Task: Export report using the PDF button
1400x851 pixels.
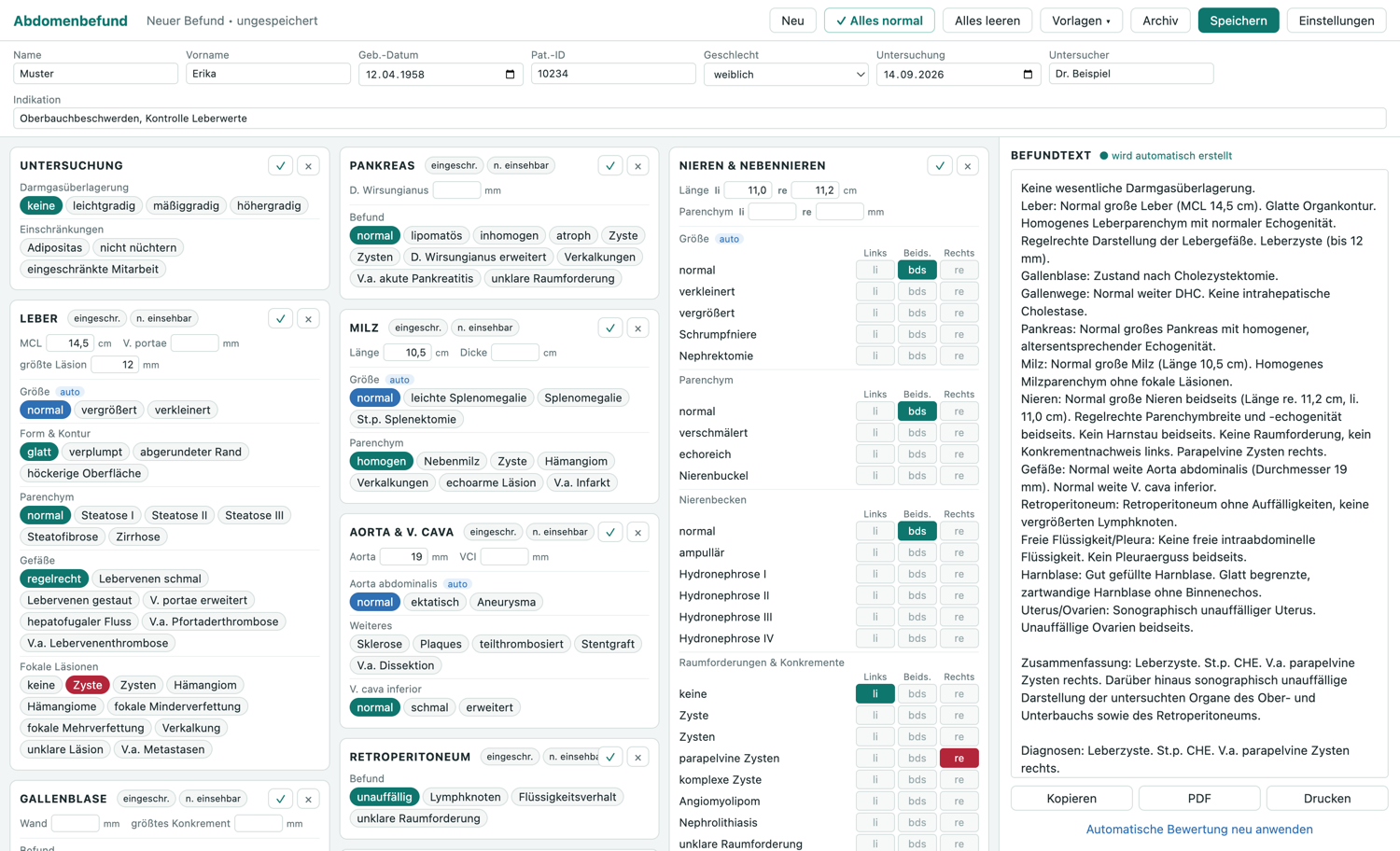Action: 1199,799
